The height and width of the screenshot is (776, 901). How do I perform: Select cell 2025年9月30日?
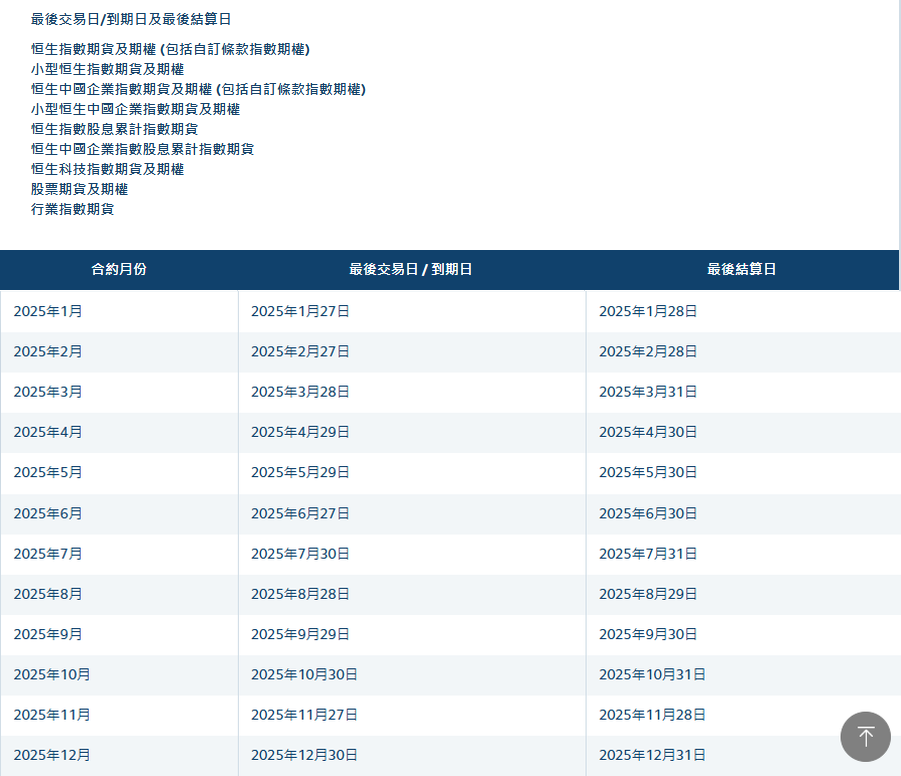coord(742,635)
